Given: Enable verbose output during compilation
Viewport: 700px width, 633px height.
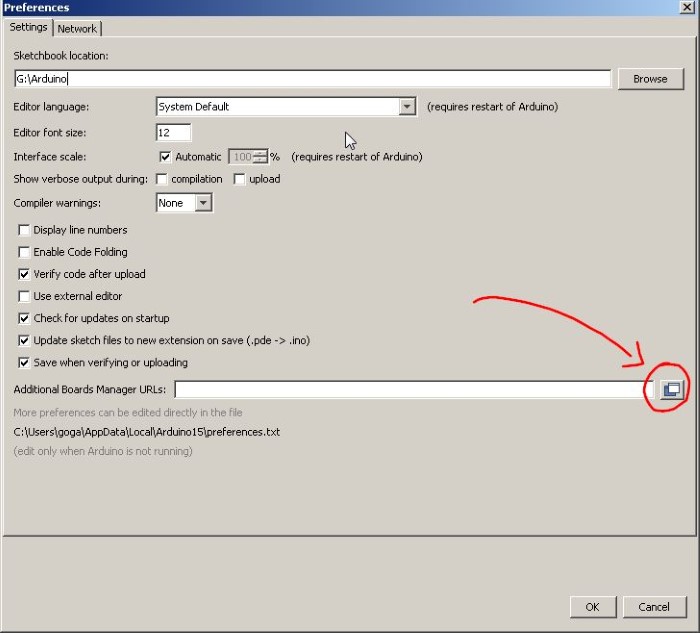Looking at the screenshot, I should pos(162,179).
